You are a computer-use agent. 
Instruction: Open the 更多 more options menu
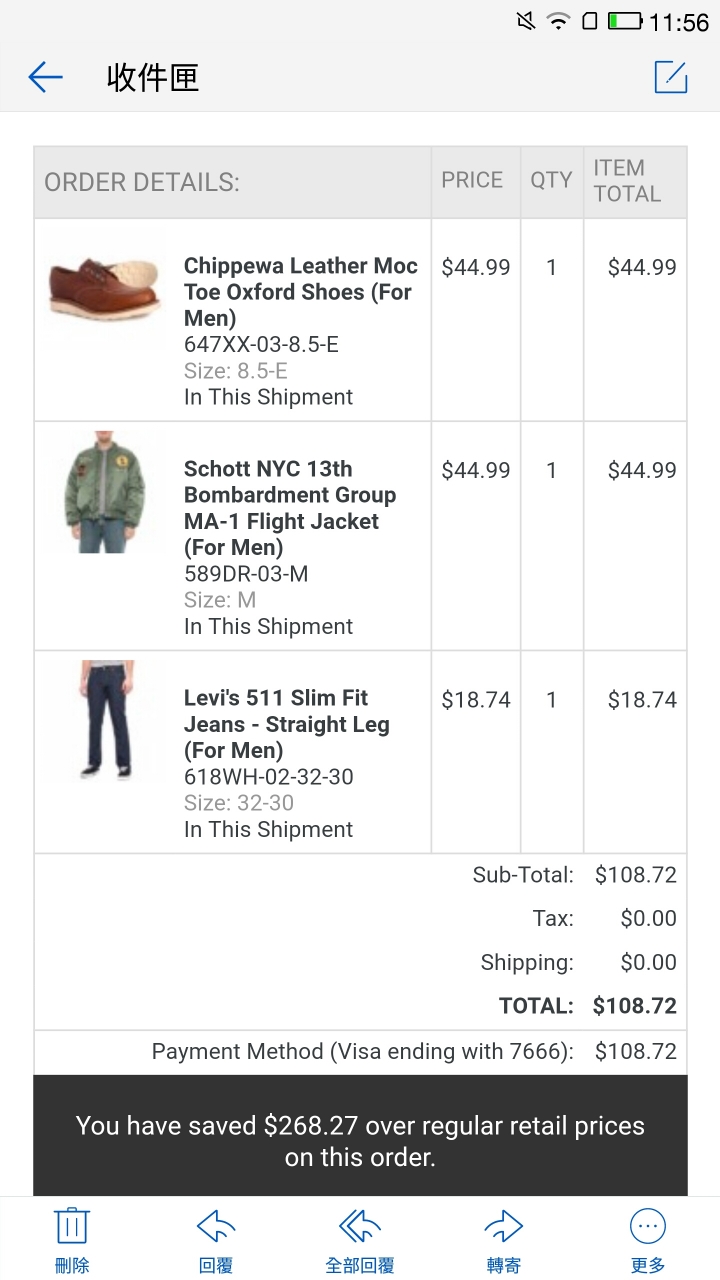click(x=648, y=1239)
